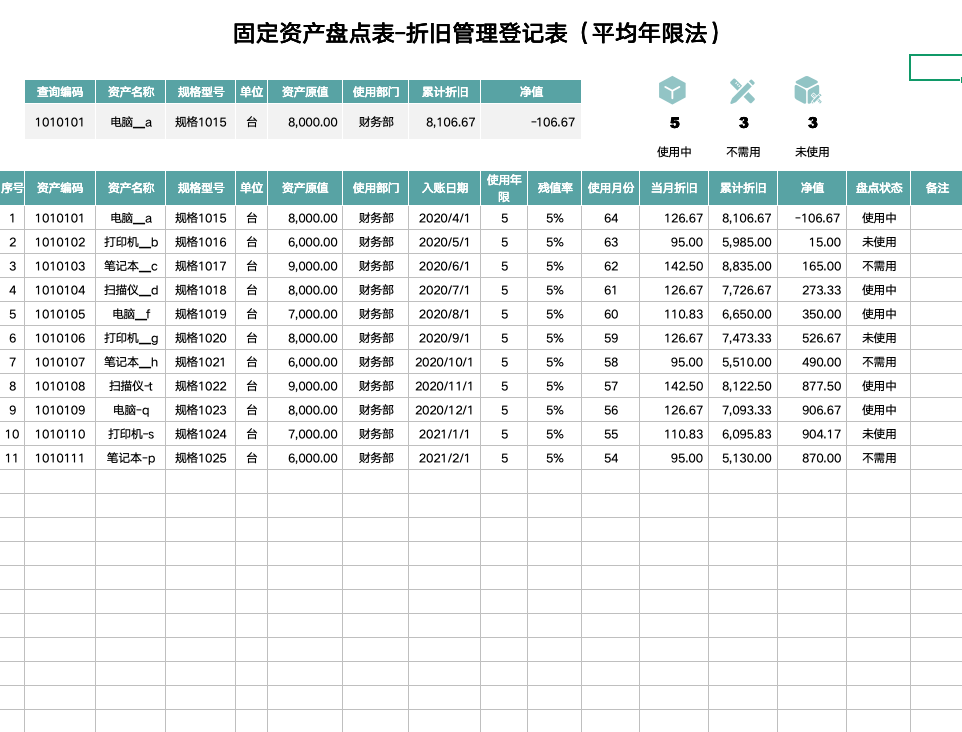Click usage months cell 64
The height and width of the screenshot is (732, 962).
click(x=610, y=218)
